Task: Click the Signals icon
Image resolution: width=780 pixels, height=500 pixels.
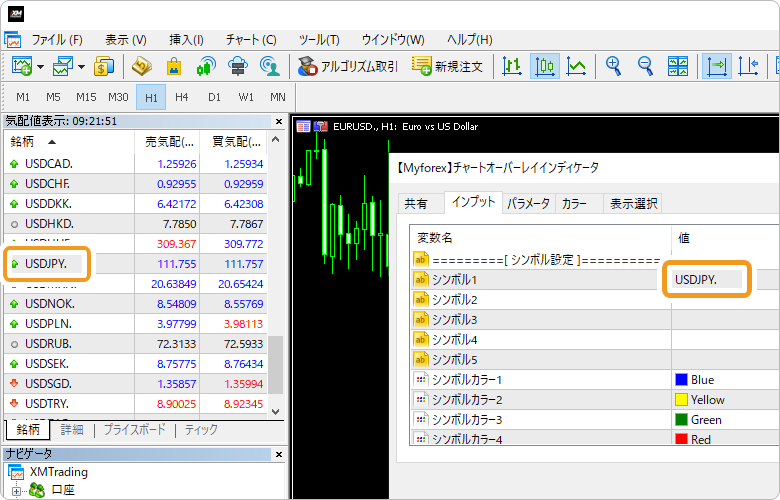Action: (x=205, y=66)
